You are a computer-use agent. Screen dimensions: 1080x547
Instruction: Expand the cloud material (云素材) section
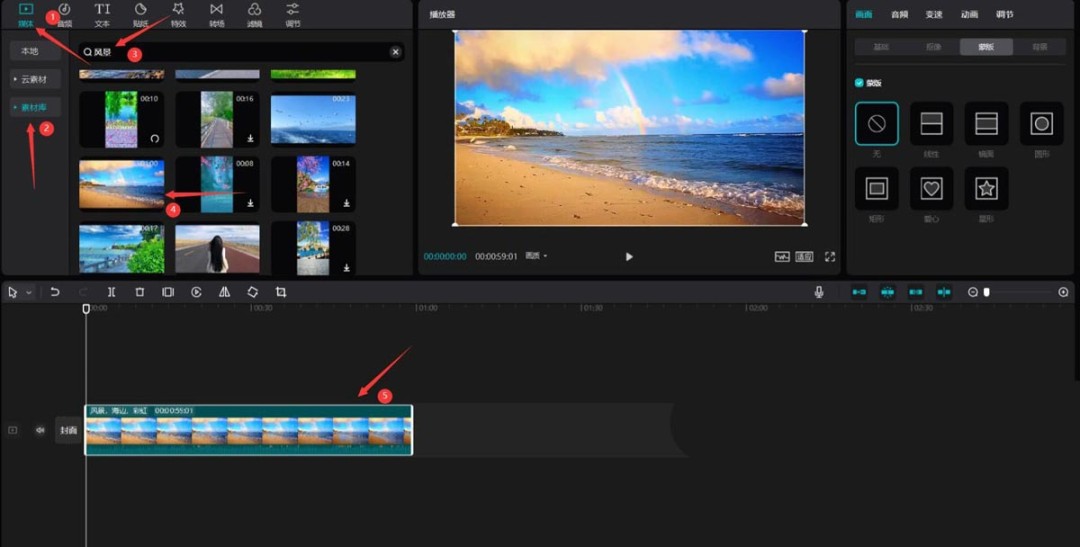pyautogui.click(x=35, y=79)
